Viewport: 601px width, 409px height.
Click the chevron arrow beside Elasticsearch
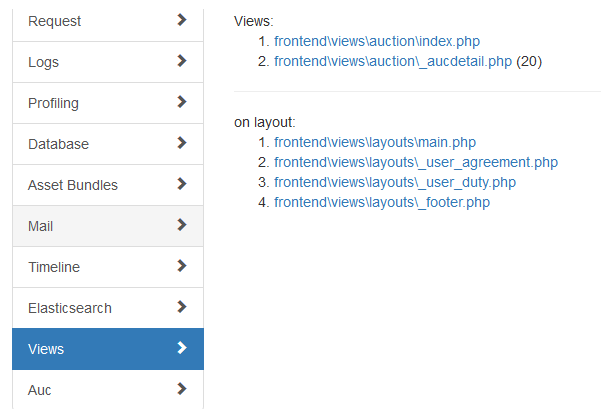[x=181, y=307]
